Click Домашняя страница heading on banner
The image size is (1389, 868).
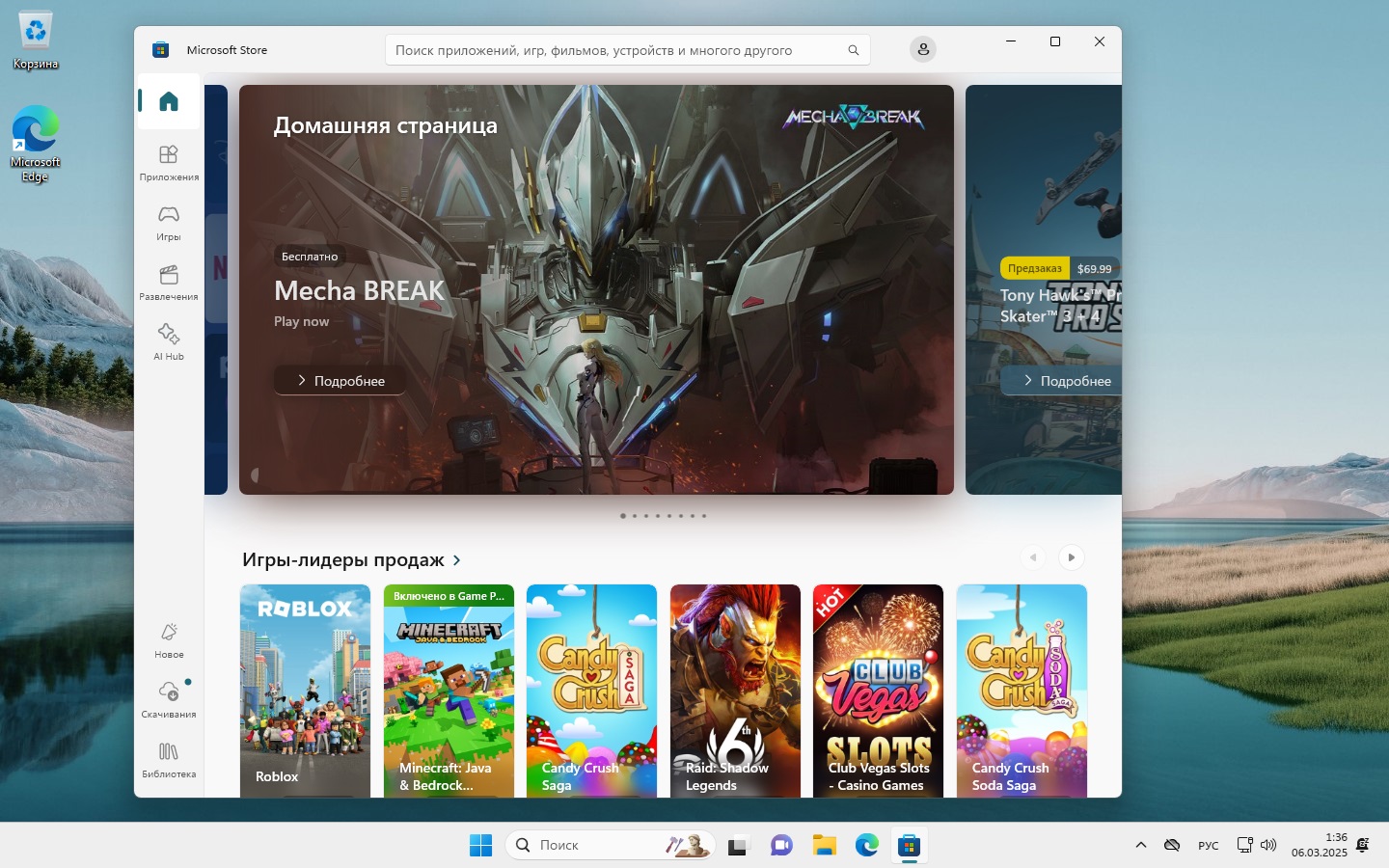click(x=386, y=125)
